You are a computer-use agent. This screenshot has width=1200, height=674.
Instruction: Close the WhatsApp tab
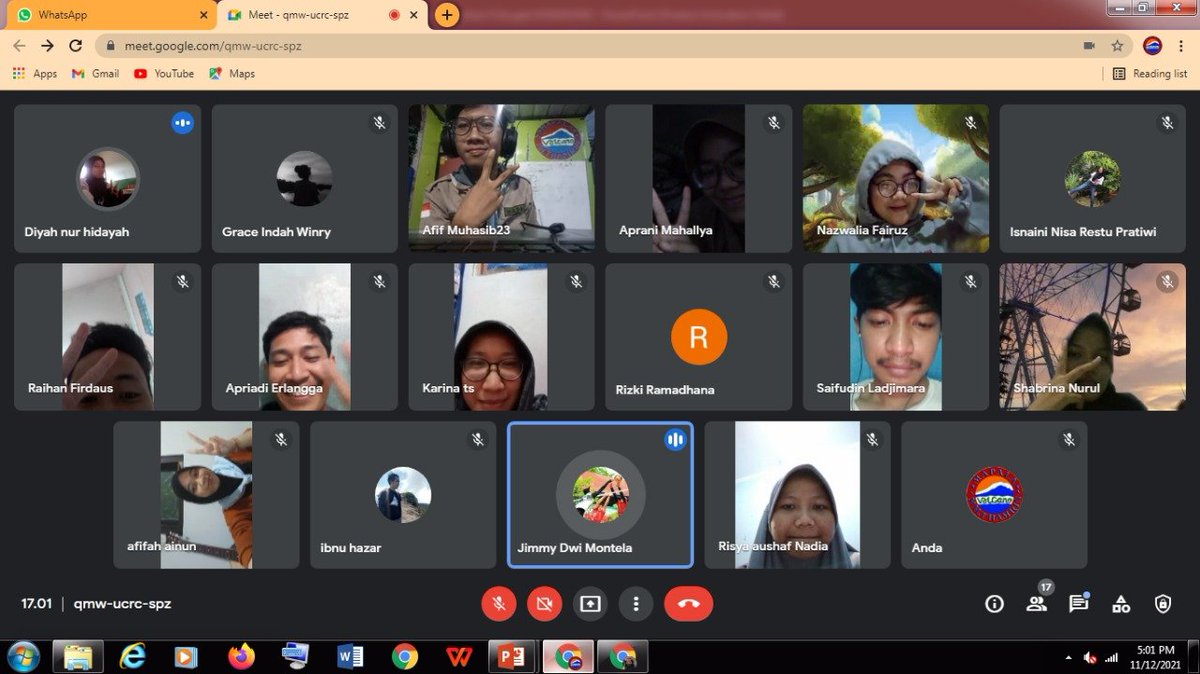(204, 15)
